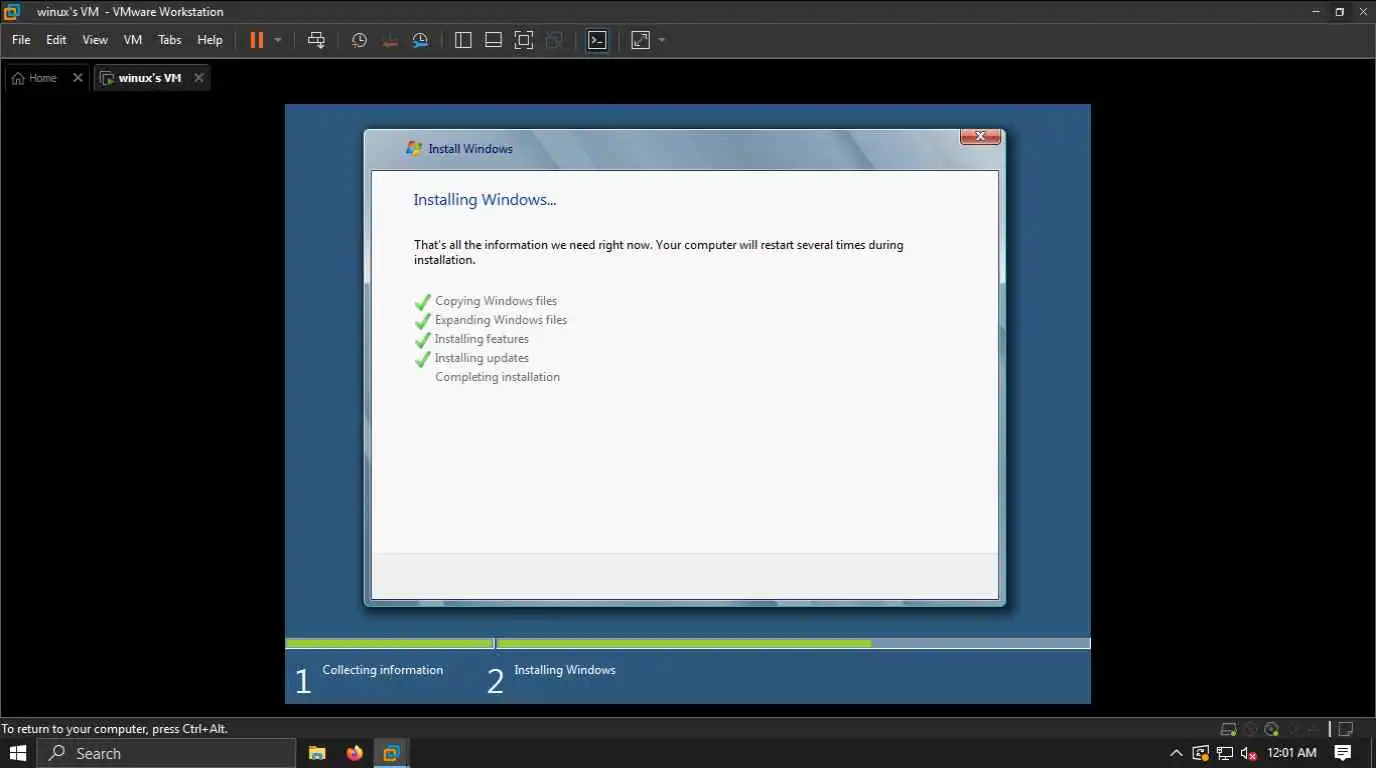Image resolution: width=1376 pixels, height=768 pixels.
Task: Open the network tray icon
Action: tap(1224, 753)
